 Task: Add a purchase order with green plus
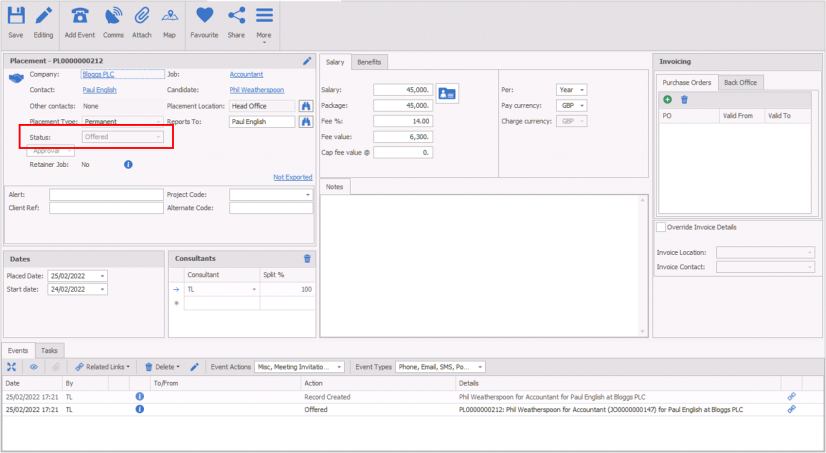(x=668, y=99)
